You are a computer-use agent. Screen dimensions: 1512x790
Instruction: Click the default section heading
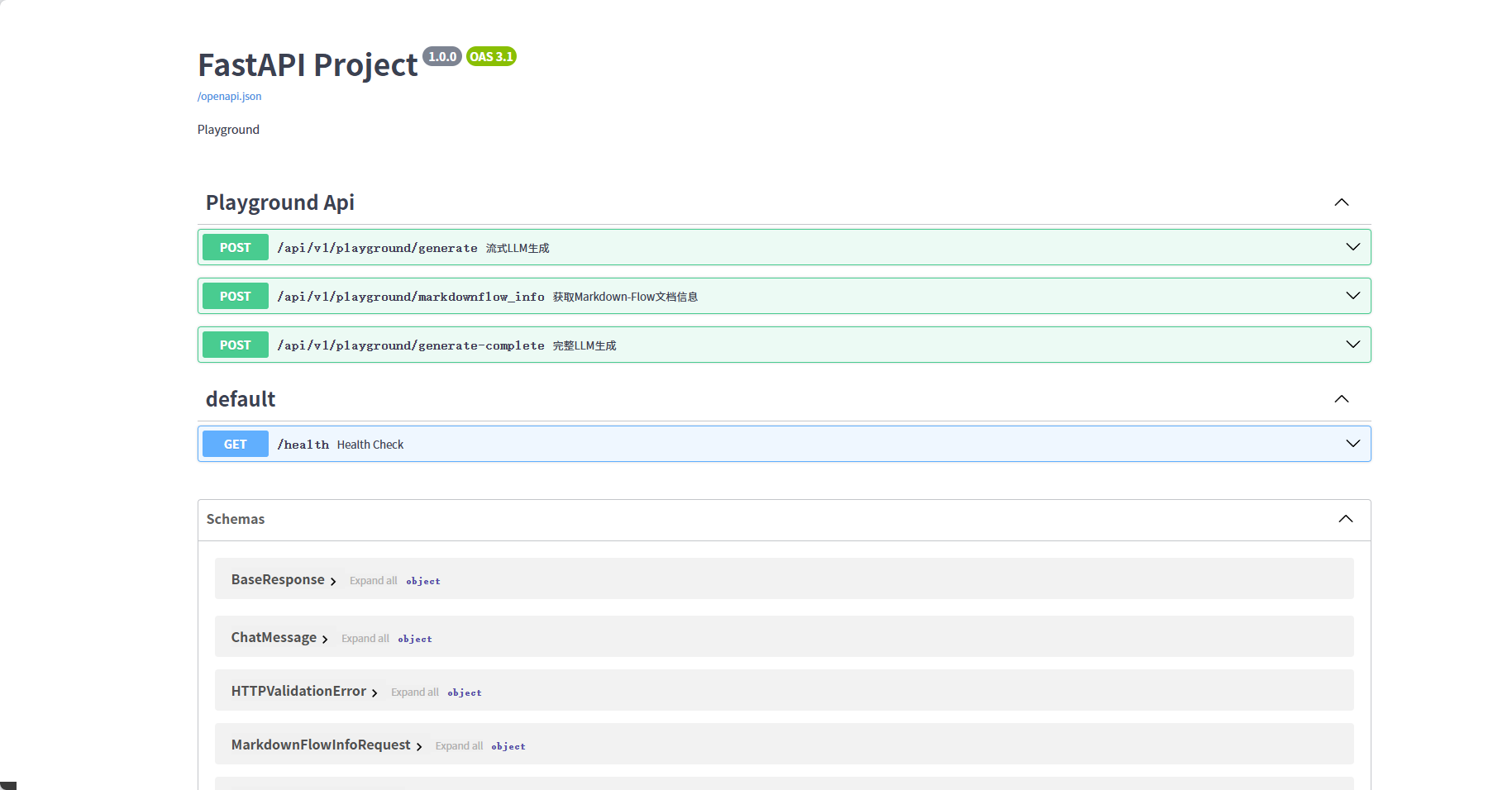(241, 399)
